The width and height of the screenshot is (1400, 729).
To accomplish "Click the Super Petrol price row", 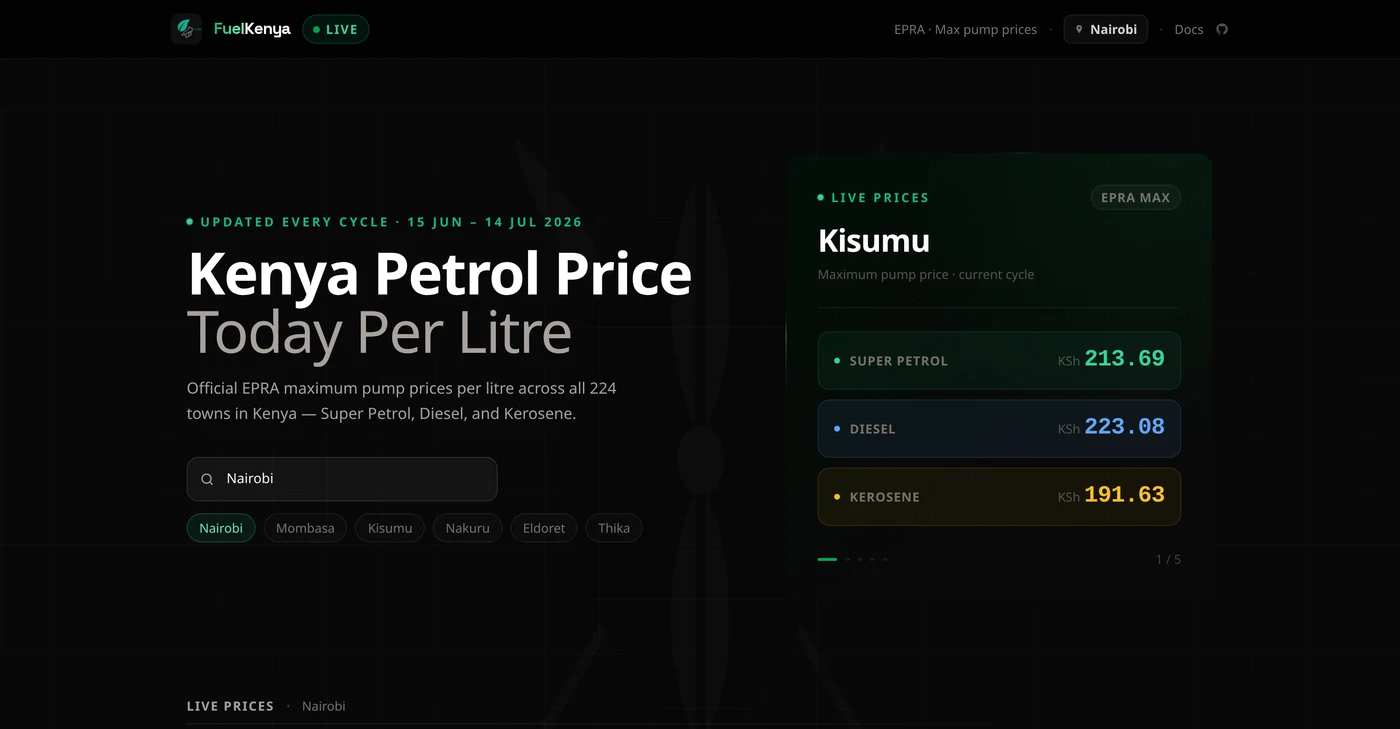I will [999, 360].
